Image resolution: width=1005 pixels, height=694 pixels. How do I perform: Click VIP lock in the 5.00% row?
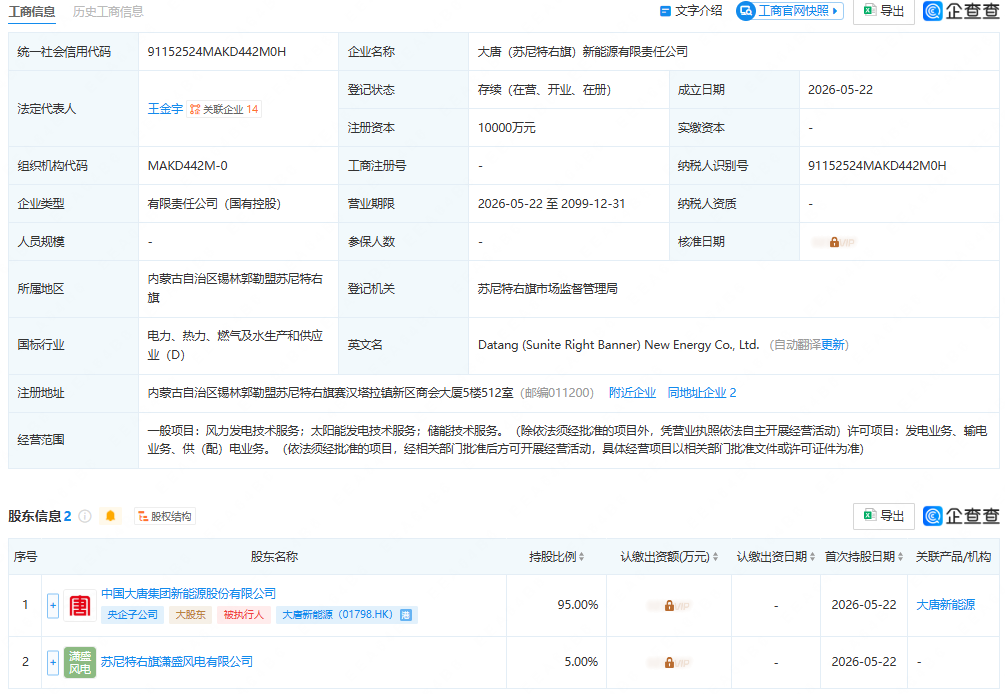(669, 663)
